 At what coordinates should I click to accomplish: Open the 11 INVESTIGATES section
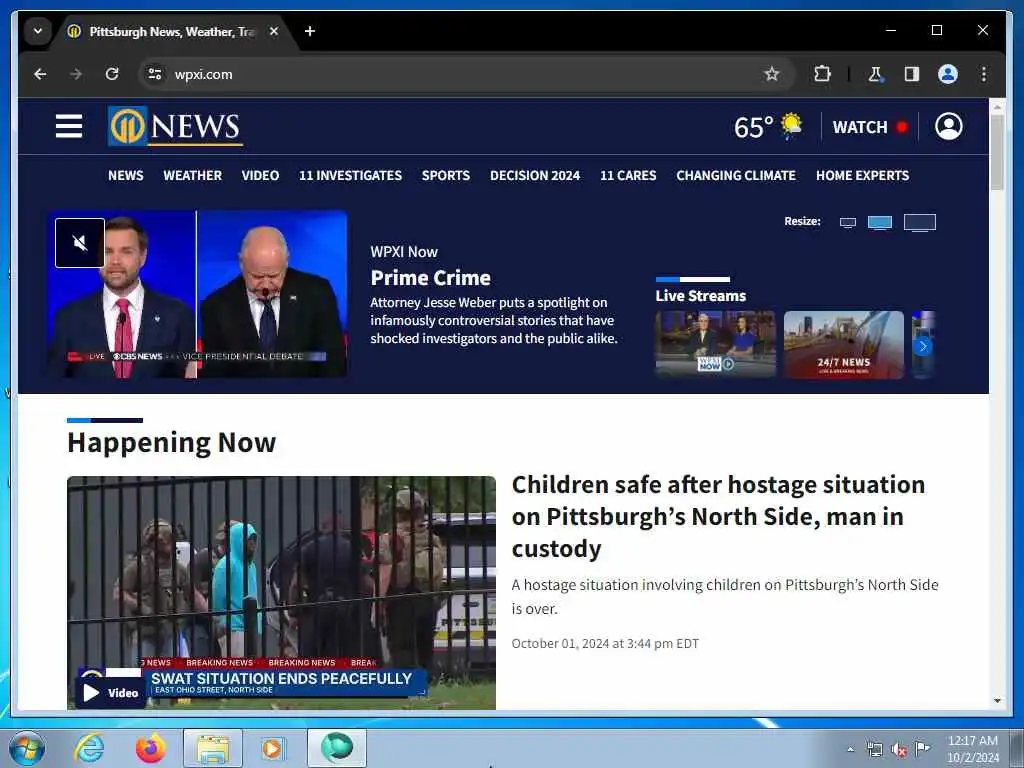[350, 176]
